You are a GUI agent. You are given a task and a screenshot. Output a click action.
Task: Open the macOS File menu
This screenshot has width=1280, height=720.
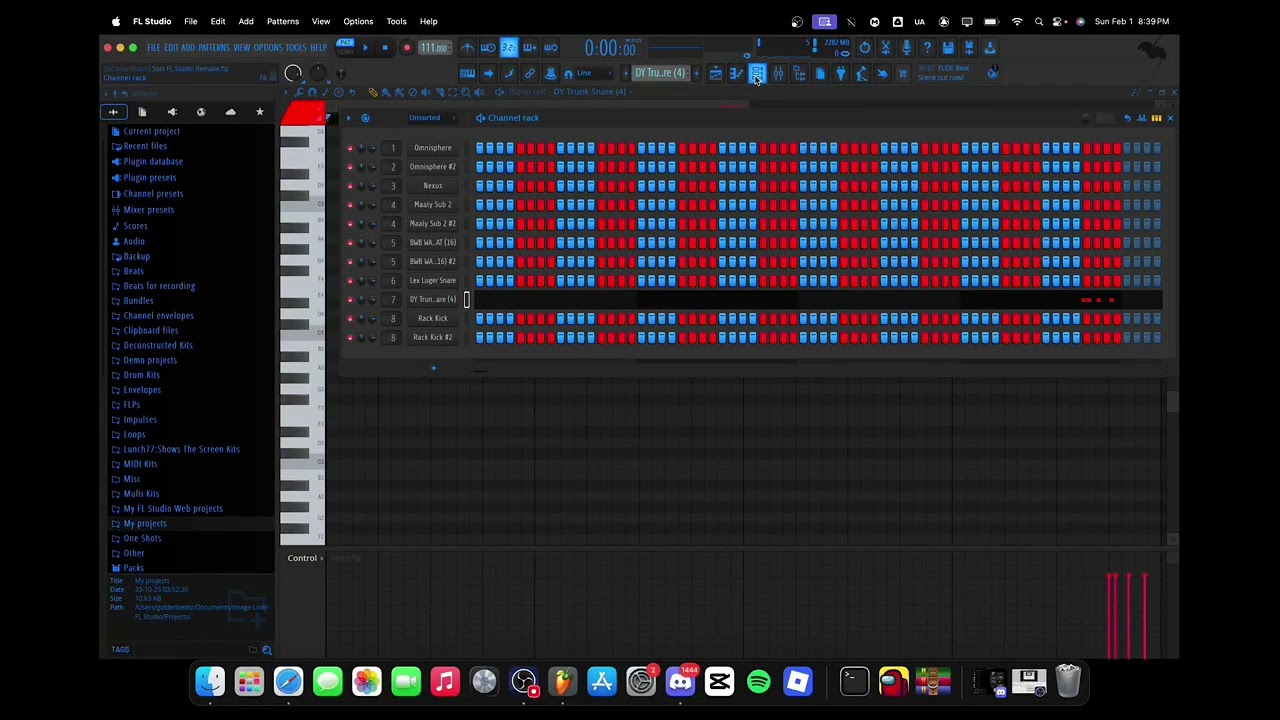pyautogui.click(x=190, y=21)
